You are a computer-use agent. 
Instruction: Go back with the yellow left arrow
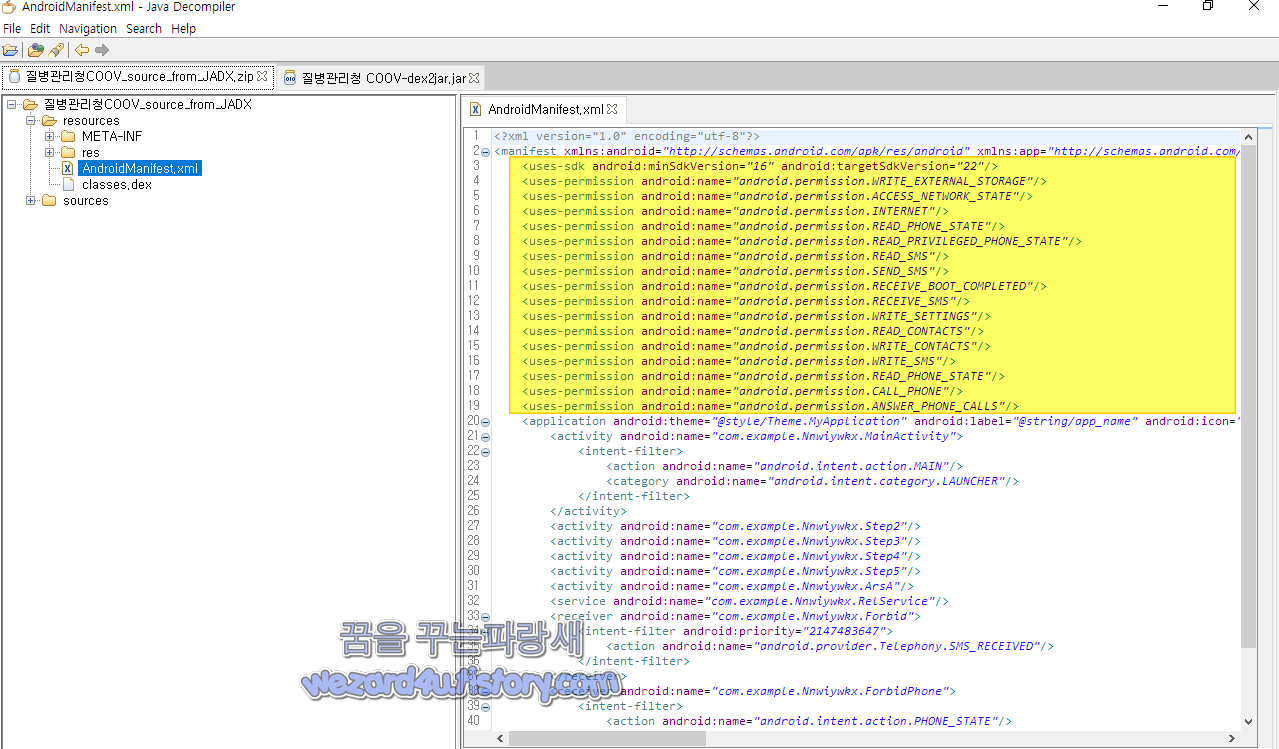pos(82,50)
